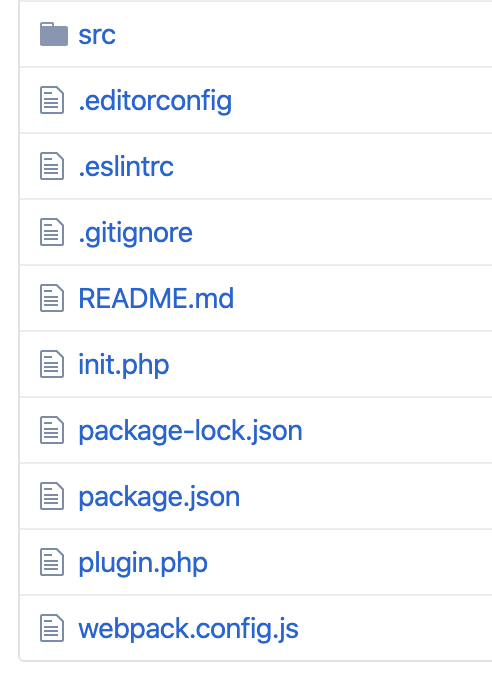Click the .eslintrc file icon
The width and height of the screenshot is (492, 676).
tap(52, 166)
